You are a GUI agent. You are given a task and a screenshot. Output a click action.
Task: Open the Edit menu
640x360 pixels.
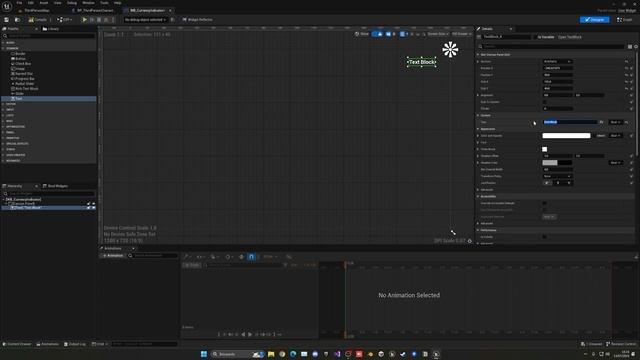click(x=31, y=3)
